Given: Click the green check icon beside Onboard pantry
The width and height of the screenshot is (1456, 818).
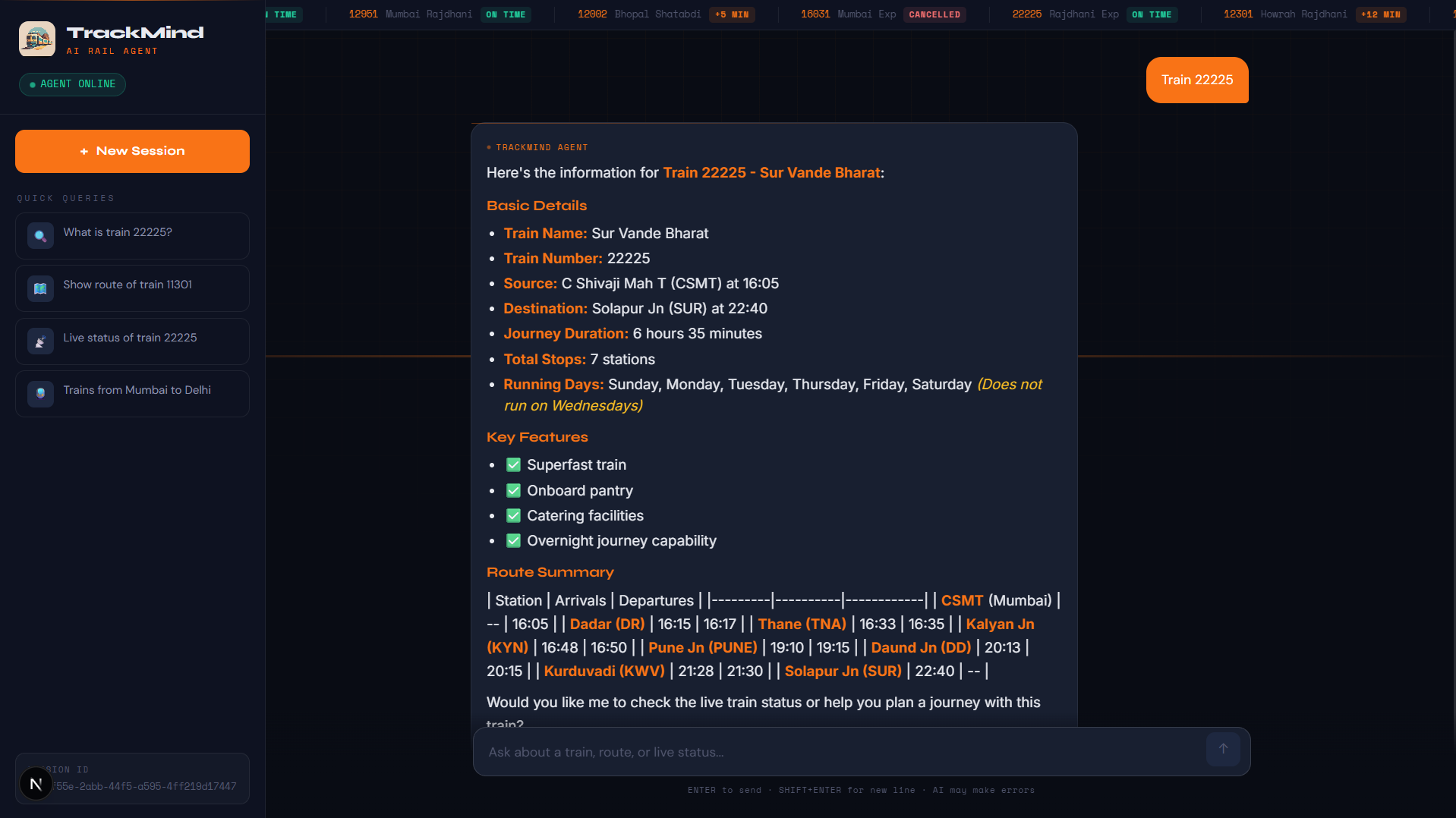Looking at the screenshot, I should point(513,490).
